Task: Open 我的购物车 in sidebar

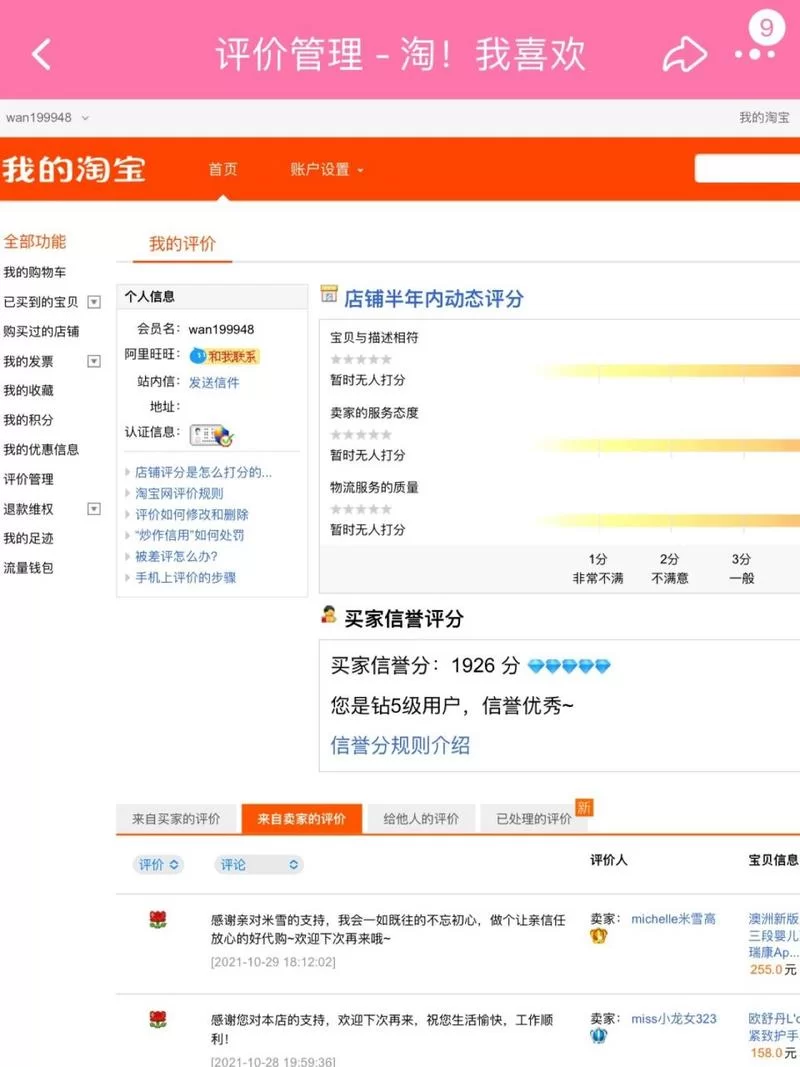Action: [35, 272]
